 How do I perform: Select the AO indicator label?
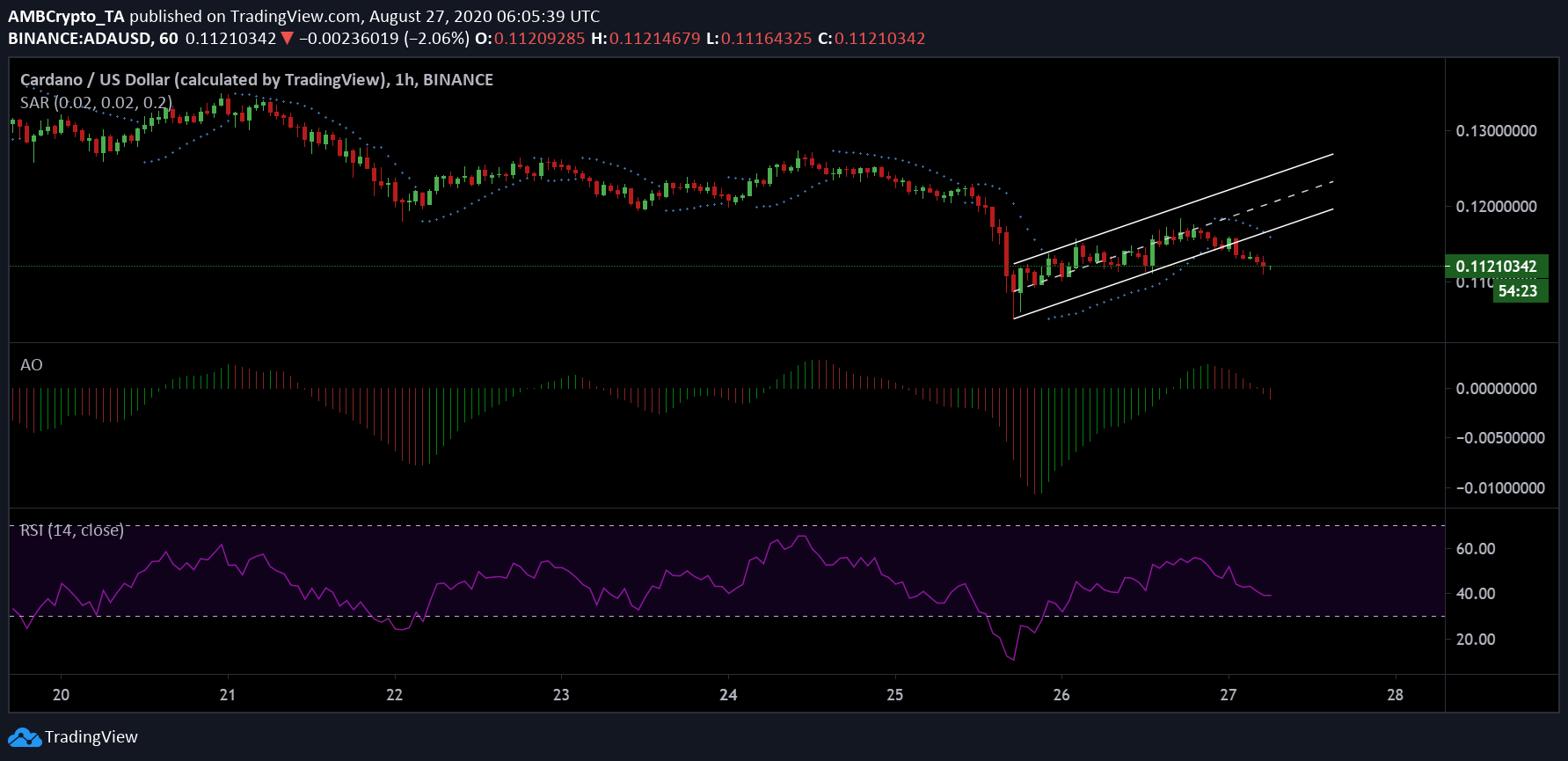pyautogui.click(x=32, y=365)
